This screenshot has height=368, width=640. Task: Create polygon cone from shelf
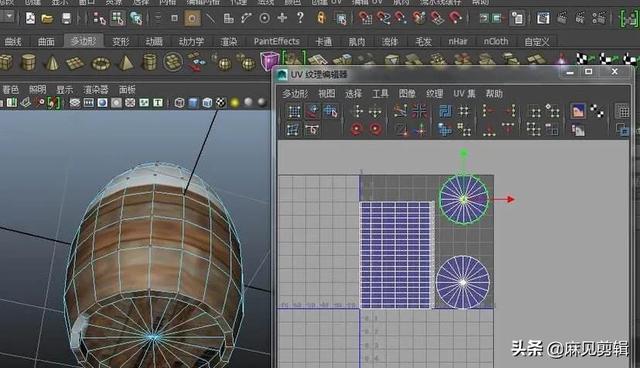(52, 63)
